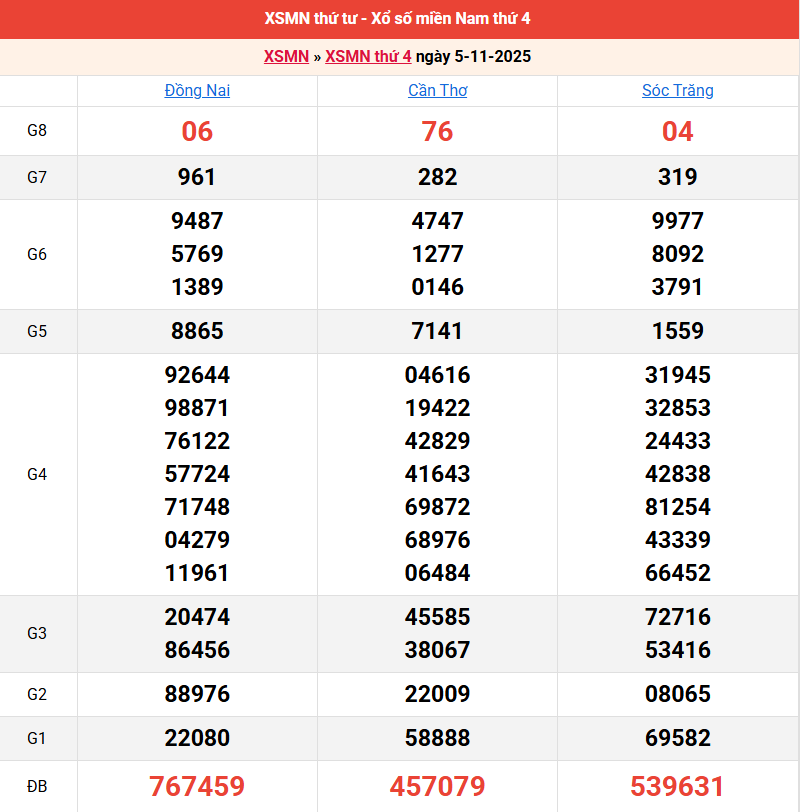
Task: Select the G8 result 76 for Cần Thơ
Action: (437, 132)
